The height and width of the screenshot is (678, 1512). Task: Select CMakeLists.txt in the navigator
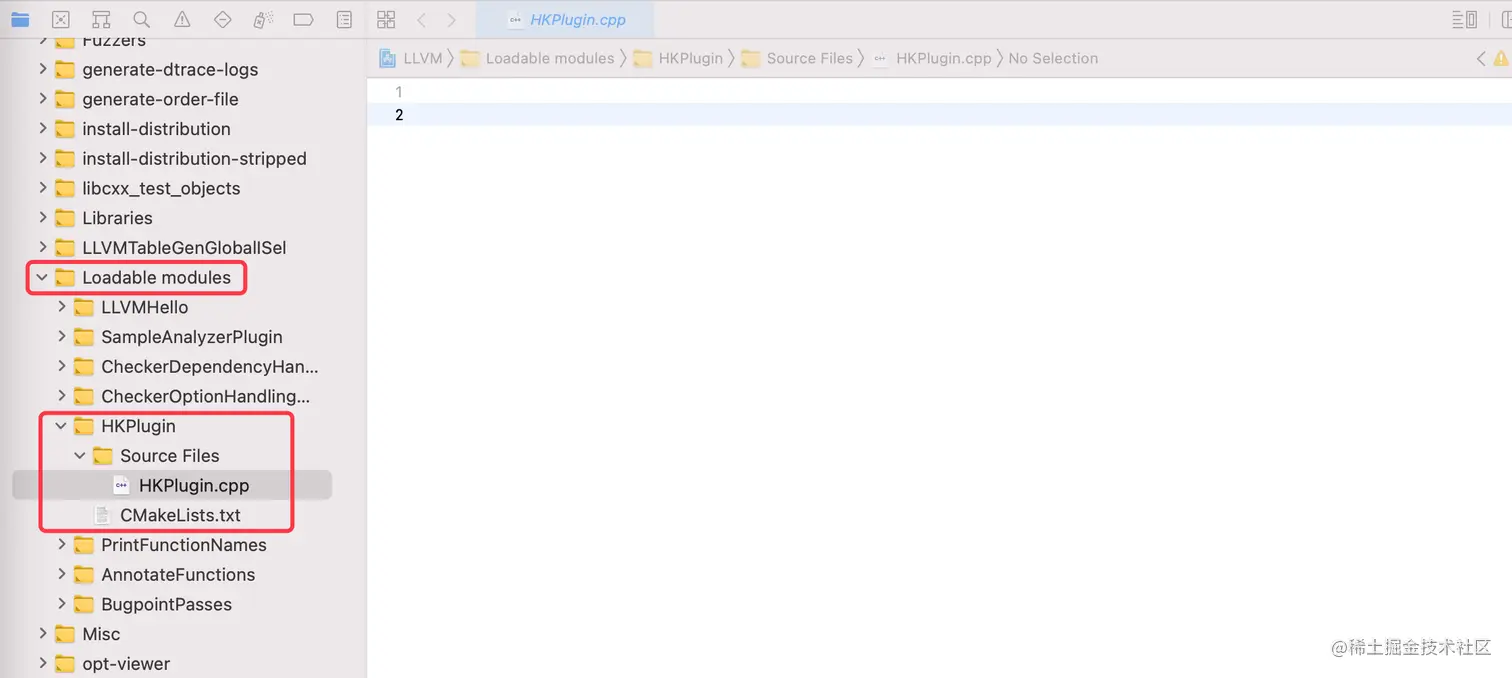[172, 515]
